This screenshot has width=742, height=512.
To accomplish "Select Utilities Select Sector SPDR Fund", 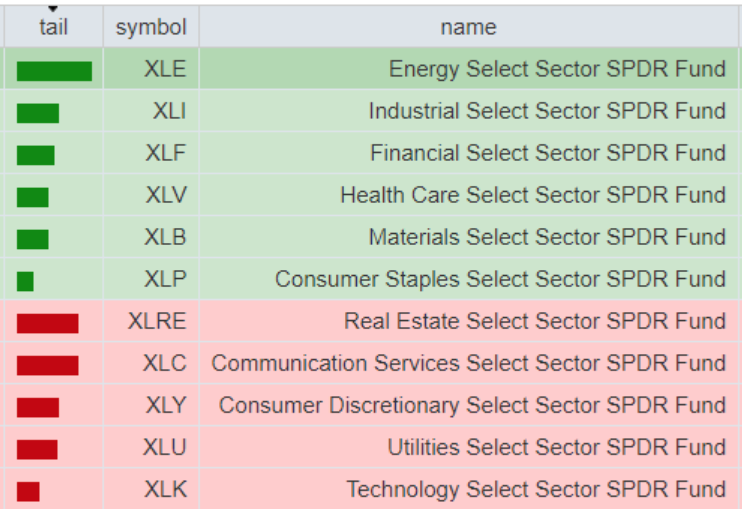I will [x=557, y=447].
